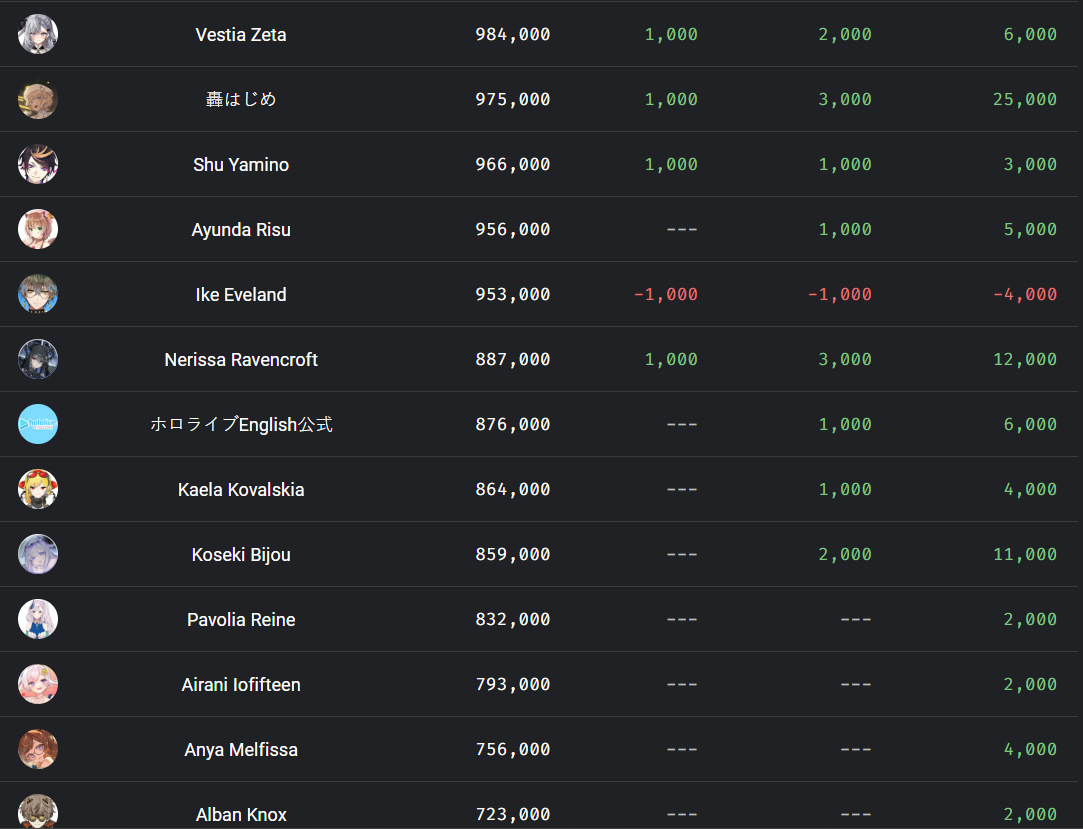Click the ホロライブEnglish公式 channel name
Image resolution: width=1083 pixels, height=829 pixels.
[241, 425]
